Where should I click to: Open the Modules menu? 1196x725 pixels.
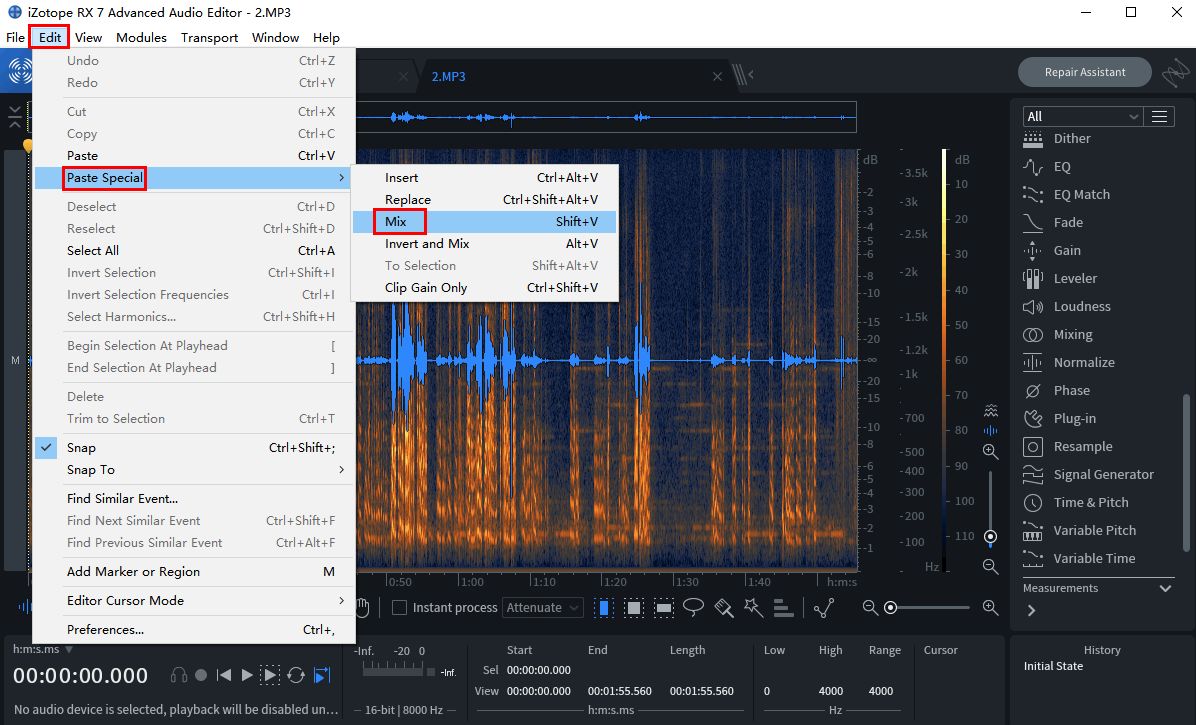click(x=141, y=37)
